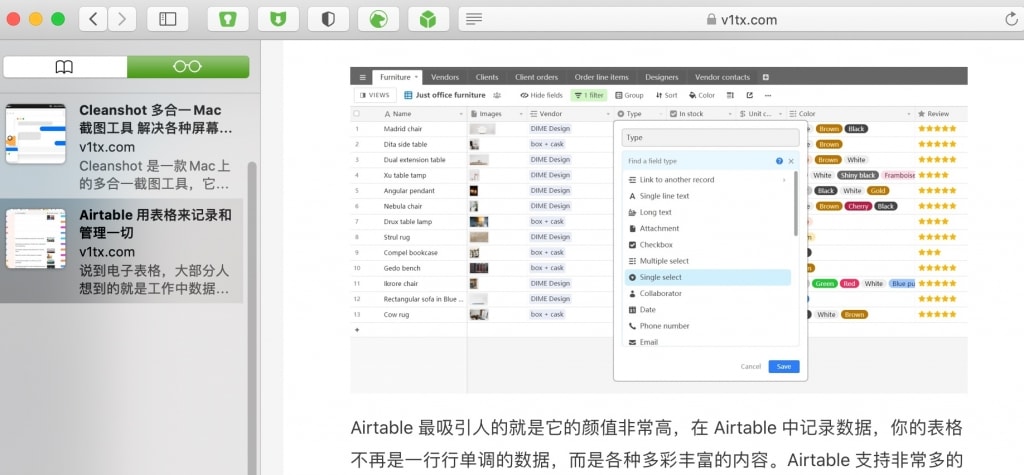Choose Checkbox field type

[x=707, y=245]
